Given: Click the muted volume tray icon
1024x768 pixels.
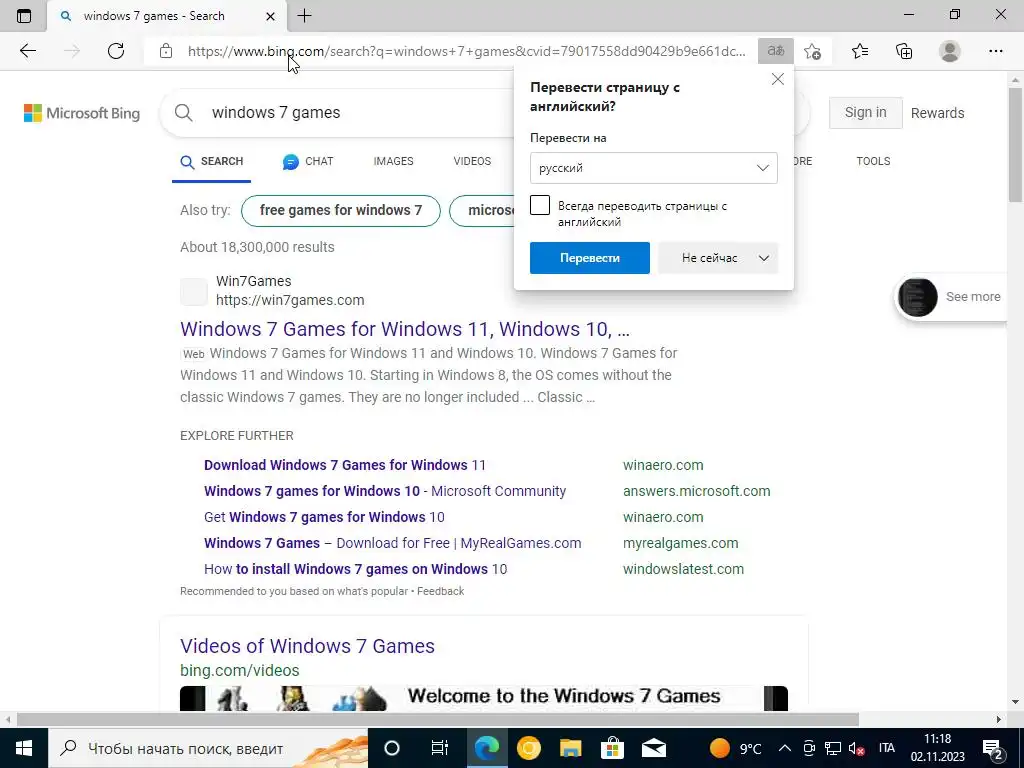Looking at the screenshot, I should coord(856,748).
